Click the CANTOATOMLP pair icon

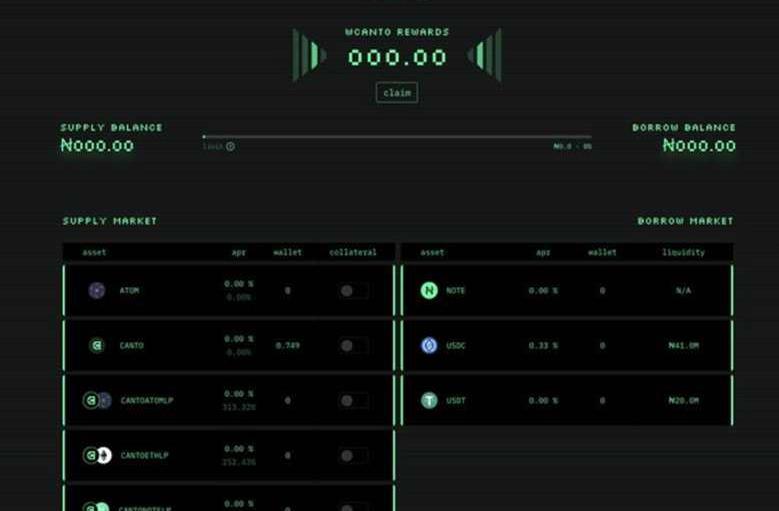pos(97,401)
